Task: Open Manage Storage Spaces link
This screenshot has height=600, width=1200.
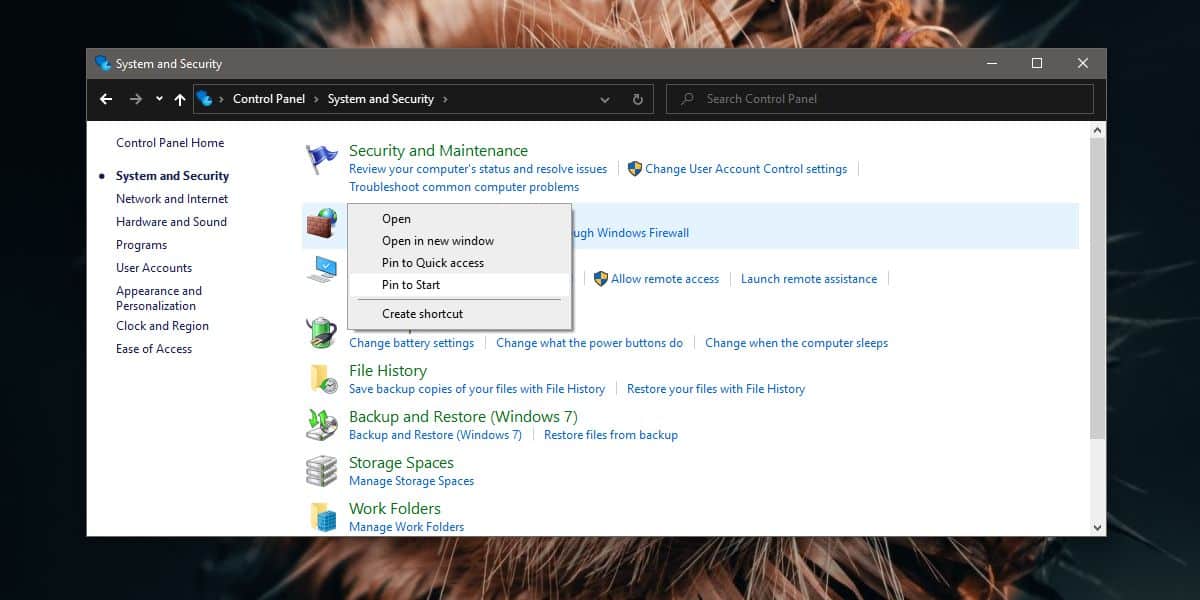Action: click(x=411, y=481)
